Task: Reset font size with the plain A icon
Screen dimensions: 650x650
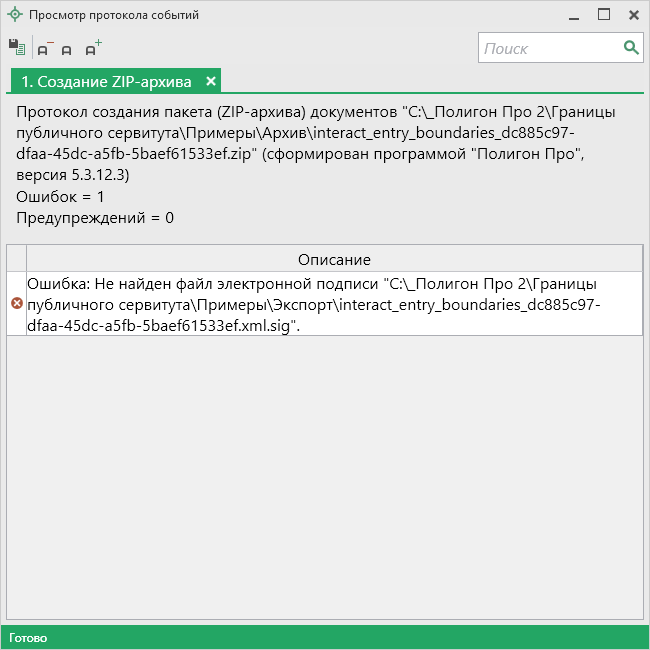Action: click(67, 49)
